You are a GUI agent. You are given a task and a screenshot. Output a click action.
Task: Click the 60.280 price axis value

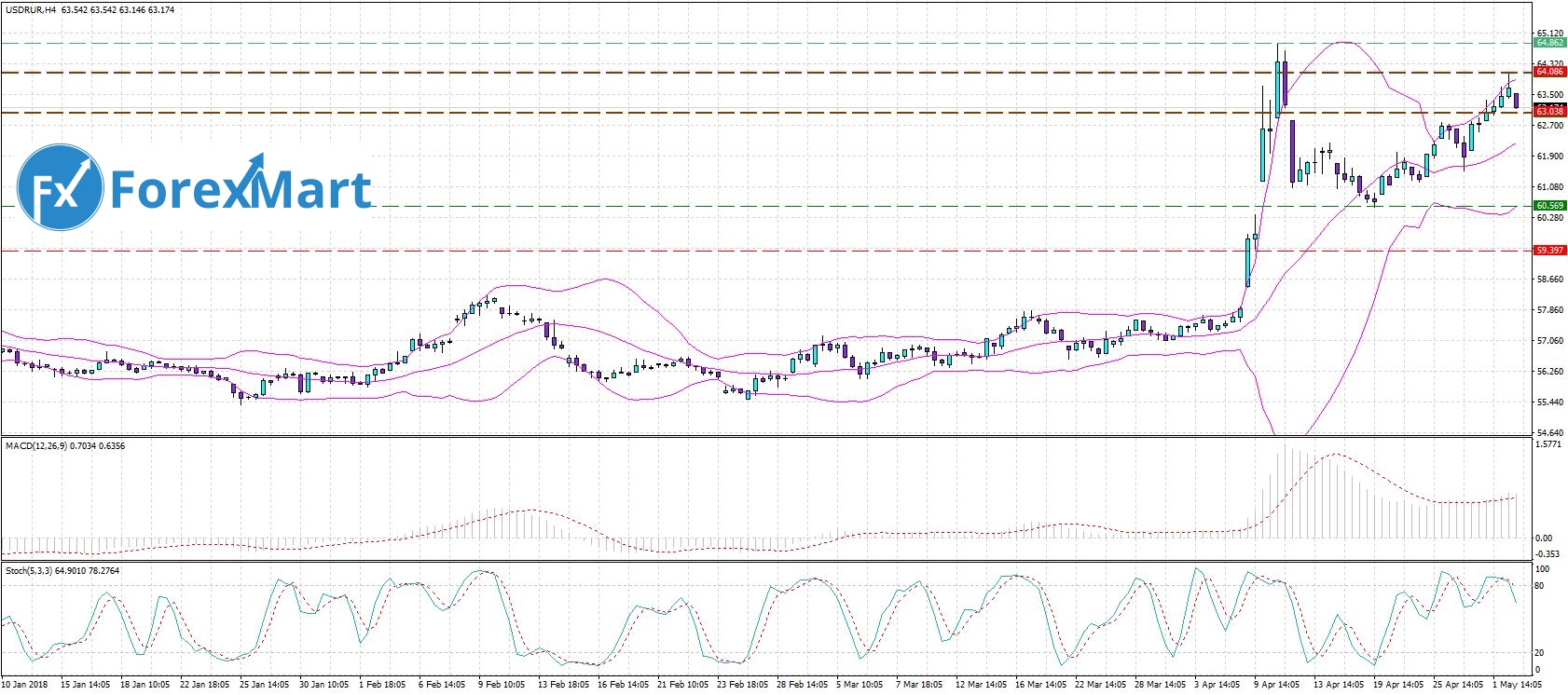(1550, 217)
